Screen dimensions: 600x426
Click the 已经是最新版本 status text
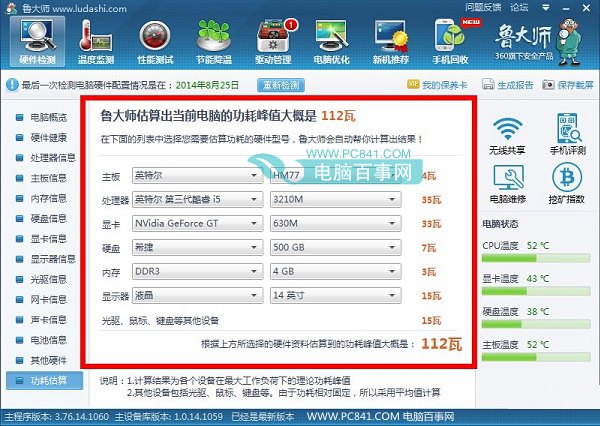[x=263, y=417]
